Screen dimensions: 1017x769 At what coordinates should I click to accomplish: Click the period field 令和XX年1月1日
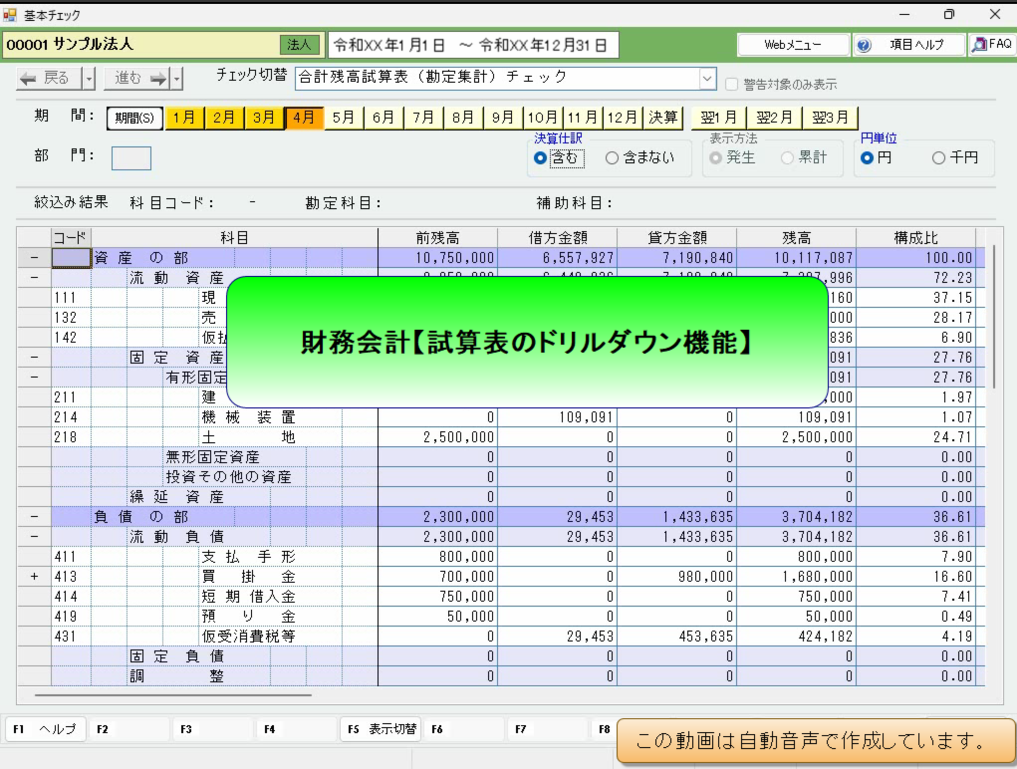473,45
